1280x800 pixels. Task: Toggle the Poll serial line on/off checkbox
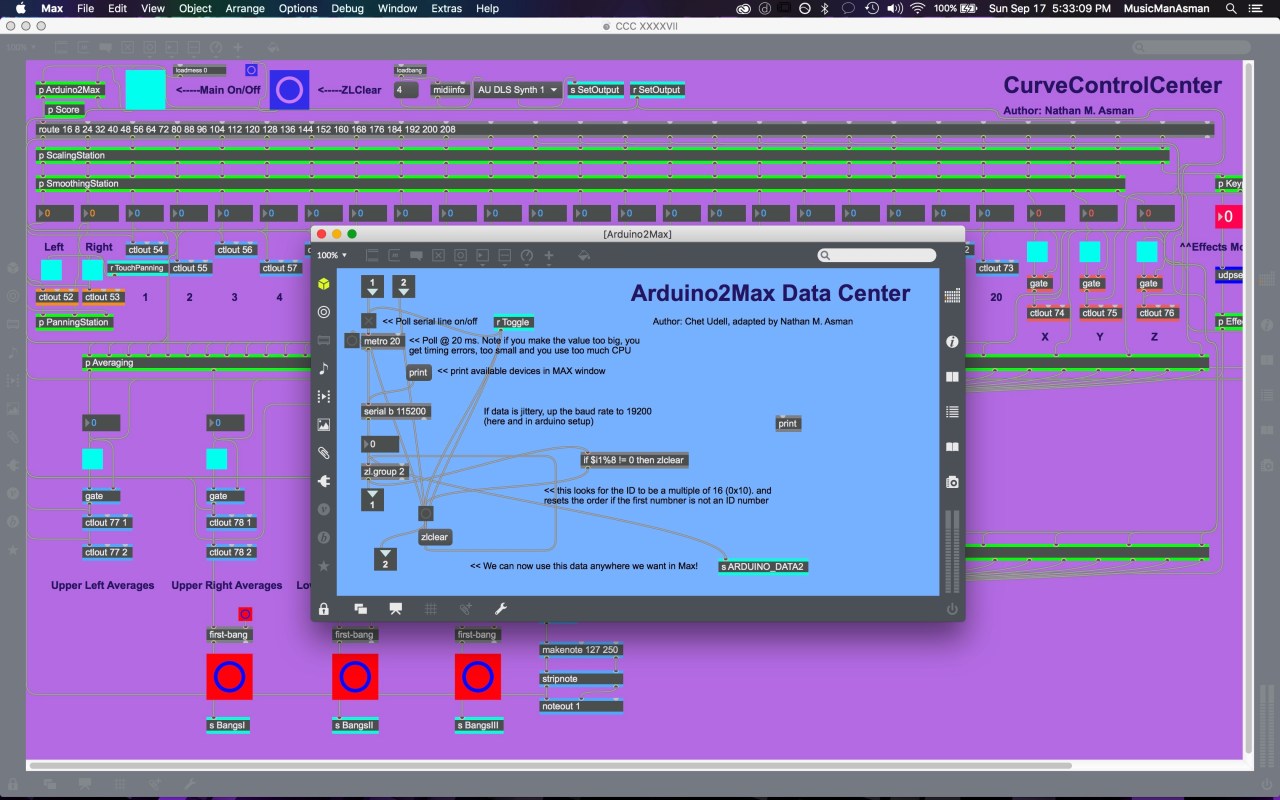pyautogui.click(x=369, y=321)
